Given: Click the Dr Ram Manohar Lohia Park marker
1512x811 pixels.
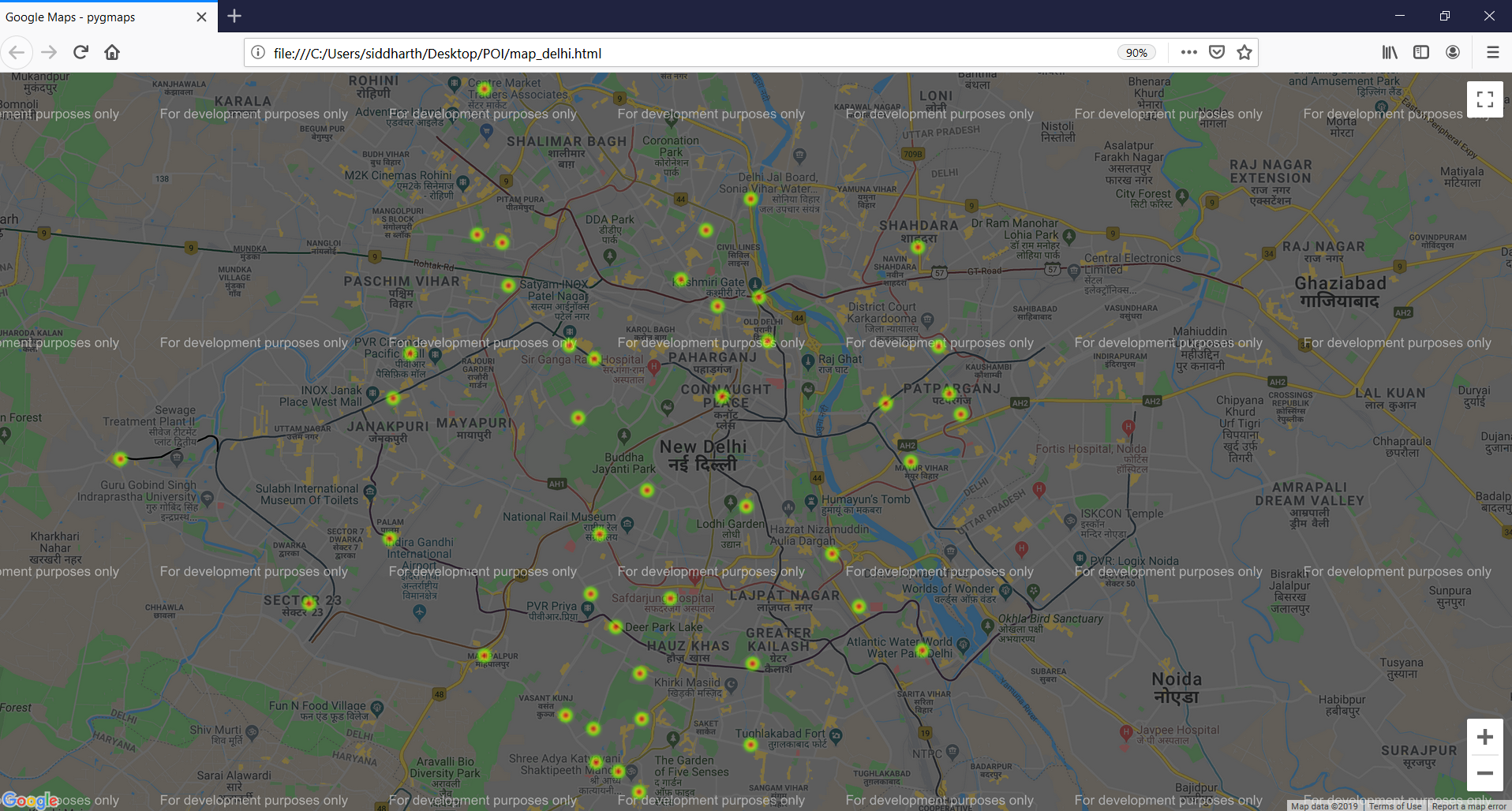Looking at the screenshot, I should pos(1069,235).
